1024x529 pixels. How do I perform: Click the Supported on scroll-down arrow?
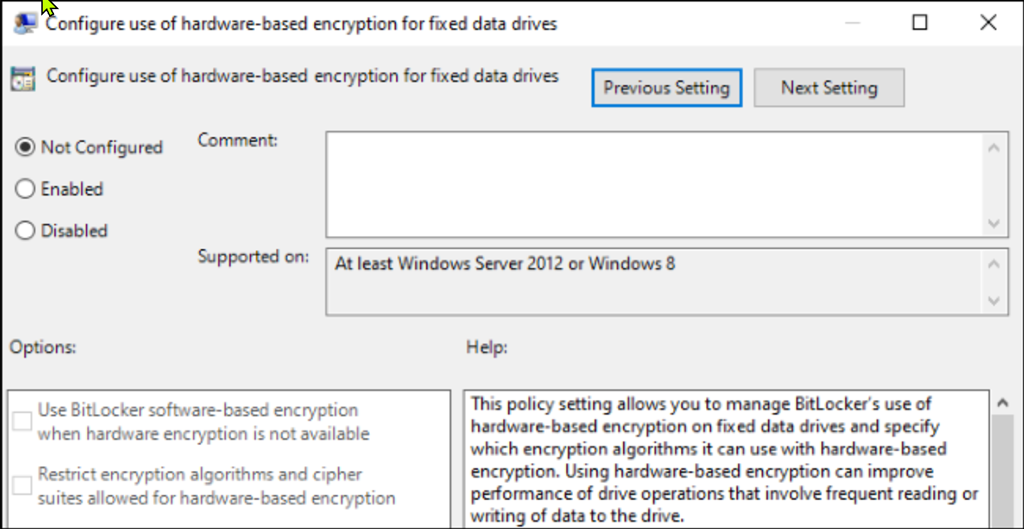click(993, 299)
